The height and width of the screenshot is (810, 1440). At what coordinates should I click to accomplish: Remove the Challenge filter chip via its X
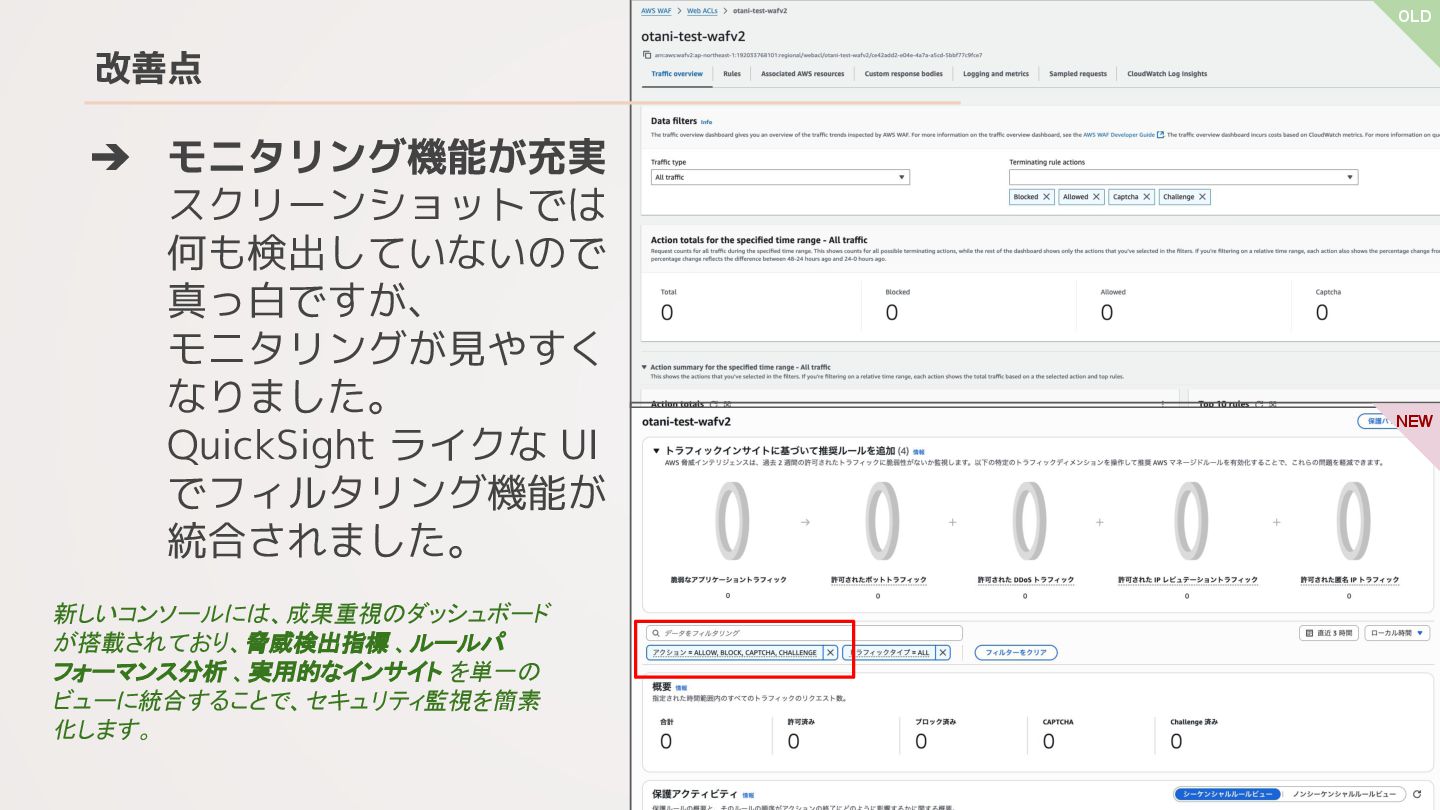(x=1203, y=197)
